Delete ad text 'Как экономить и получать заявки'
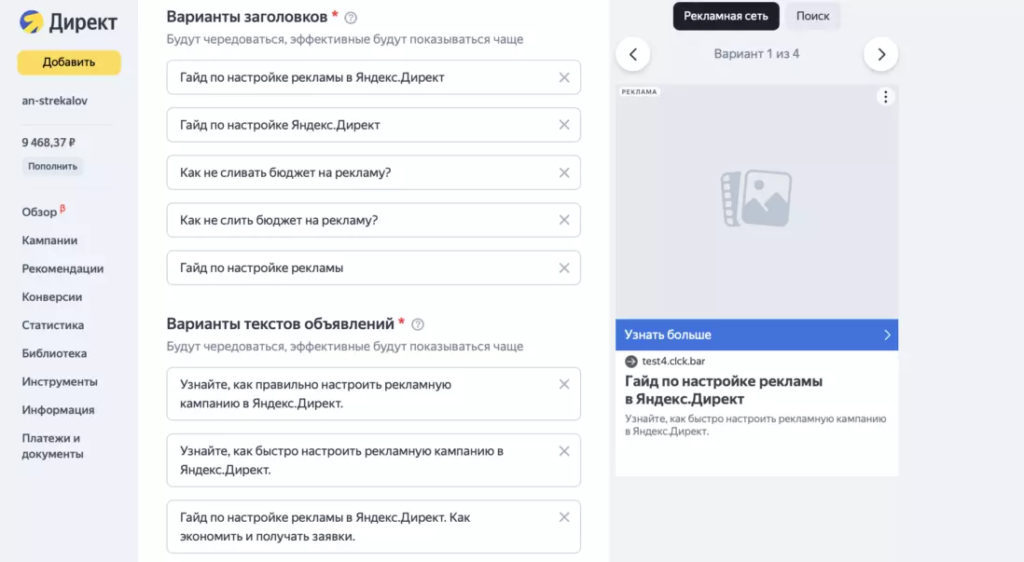 (564, 517)
